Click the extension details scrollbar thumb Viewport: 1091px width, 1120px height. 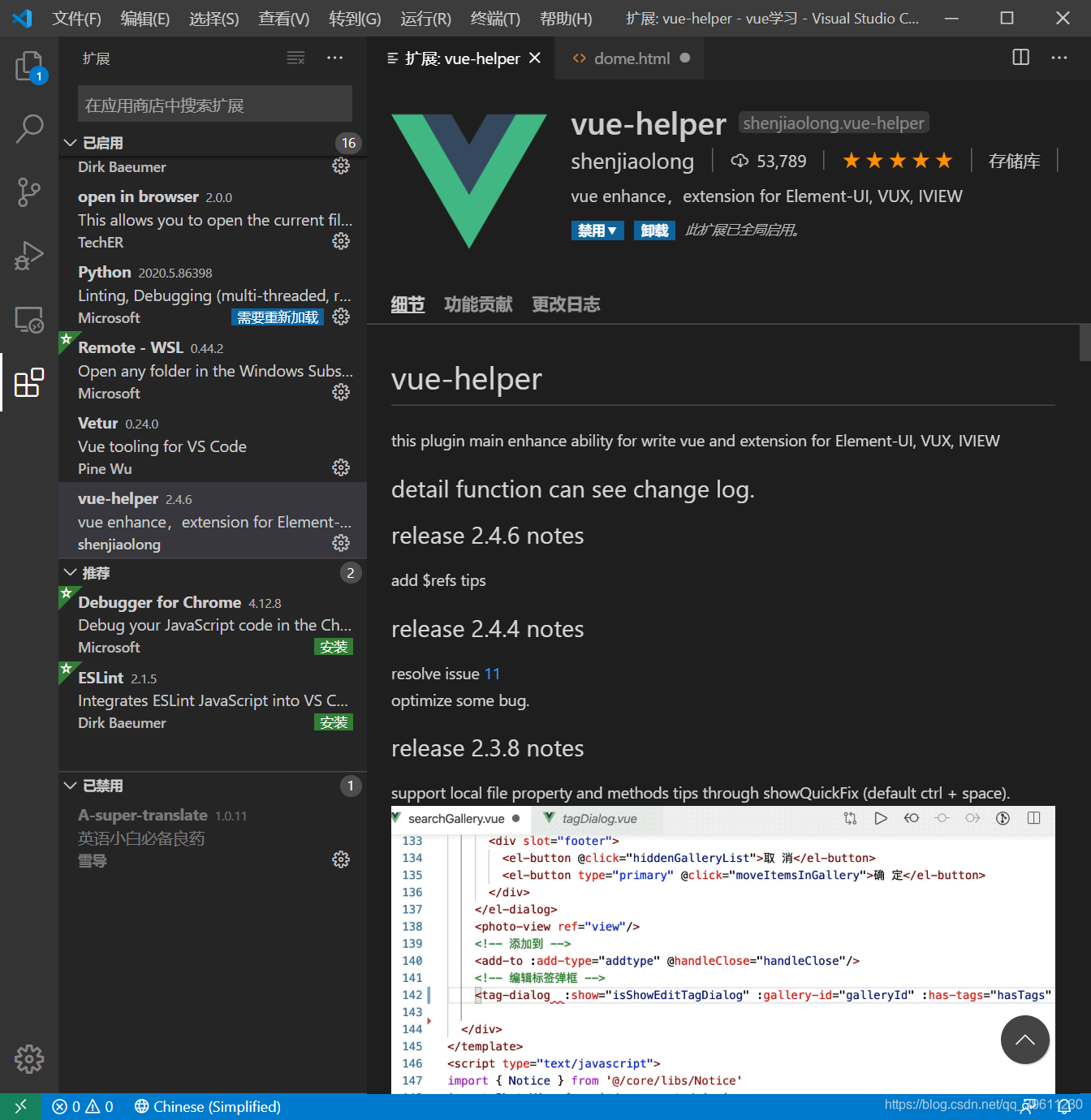coord(1085,342)
